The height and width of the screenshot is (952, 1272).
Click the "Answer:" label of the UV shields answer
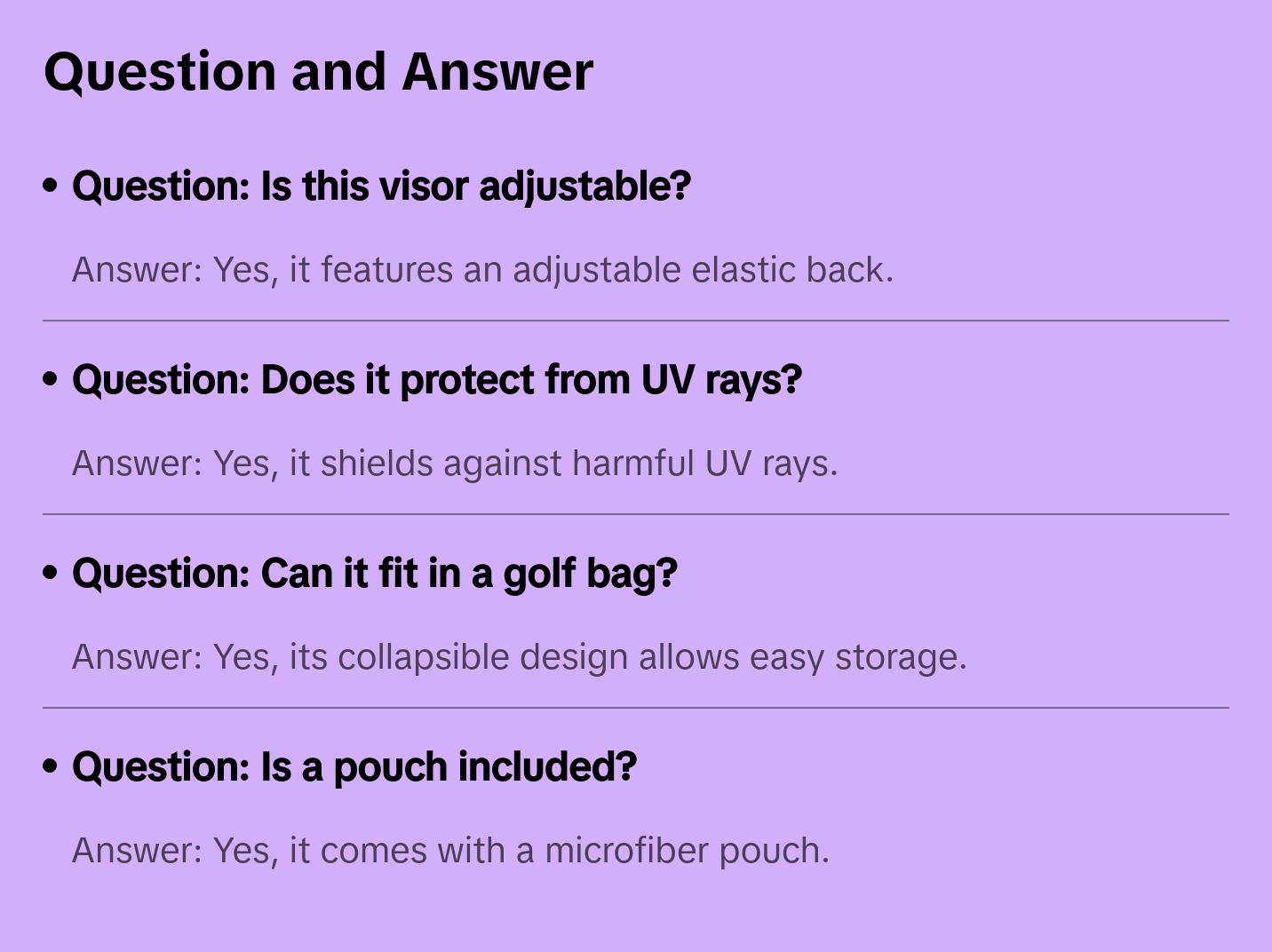point(138,464)
